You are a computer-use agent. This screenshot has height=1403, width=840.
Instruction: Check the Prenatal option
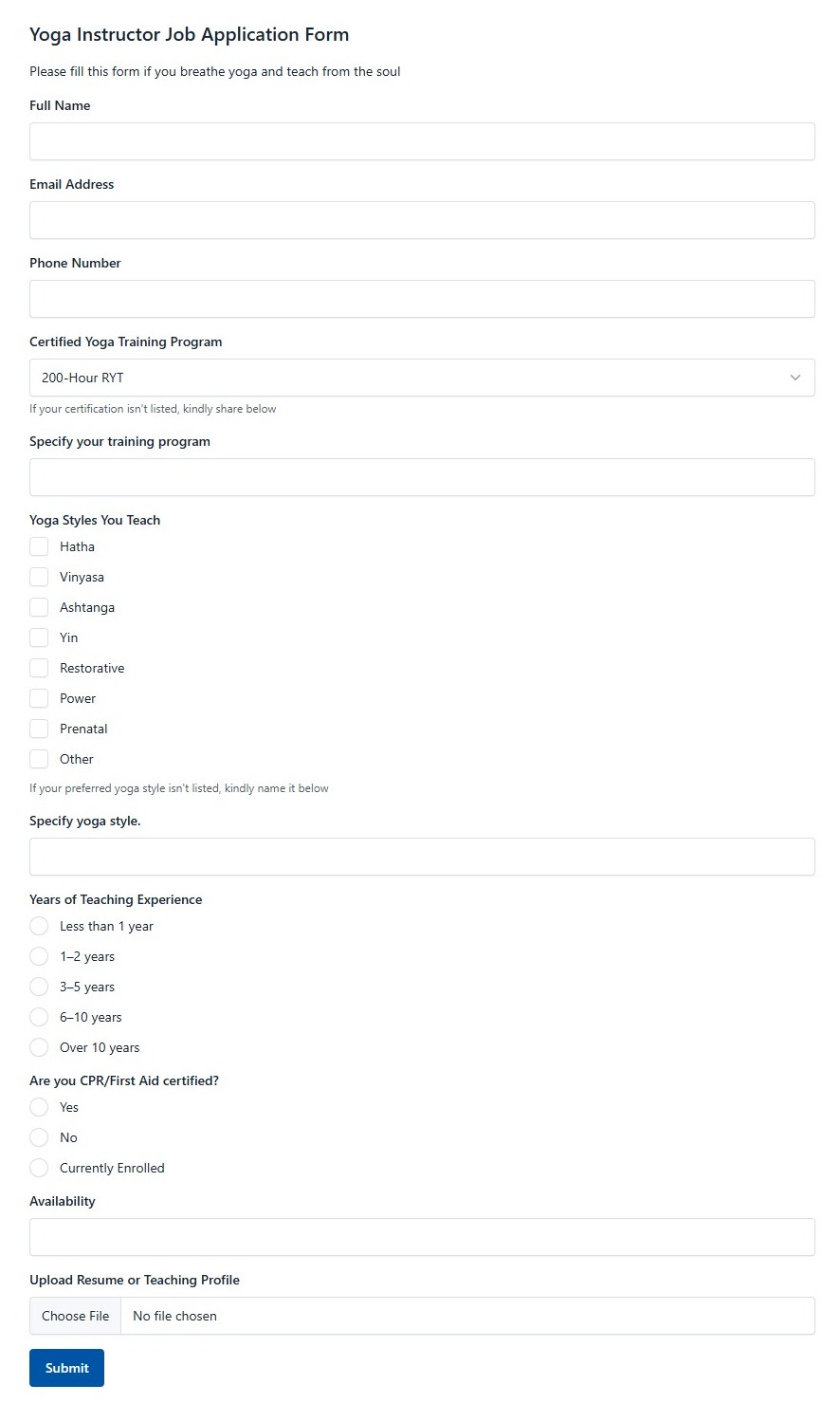tap(39, 729)
